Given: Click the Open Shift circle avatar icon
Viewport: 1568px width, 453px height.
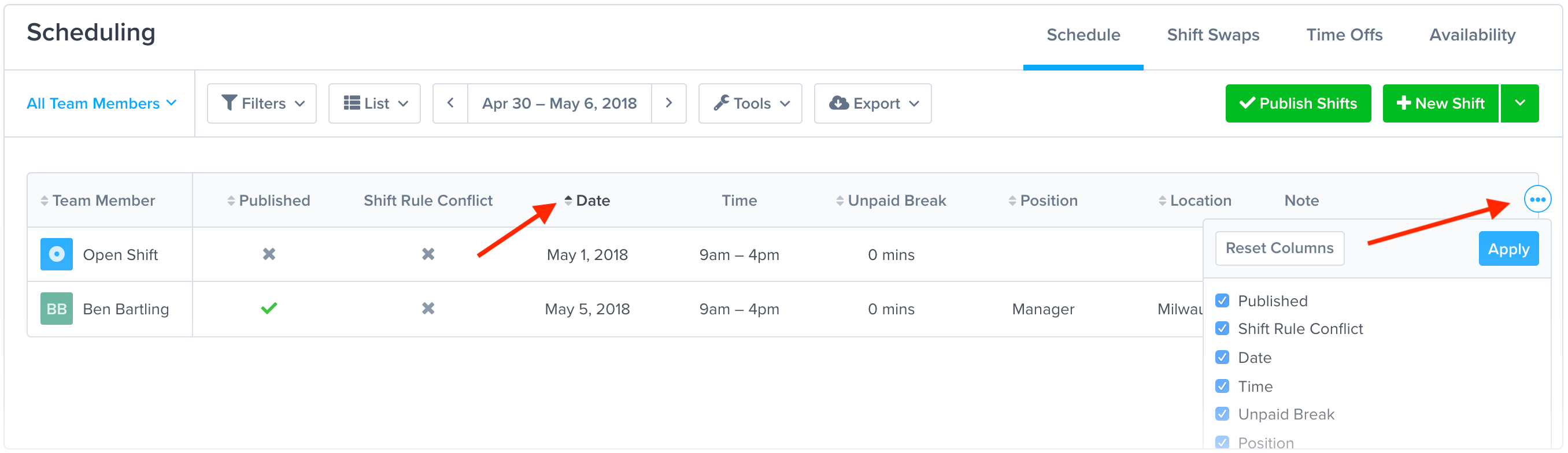Looking at the screenshot, I should (x=57, y=254).
